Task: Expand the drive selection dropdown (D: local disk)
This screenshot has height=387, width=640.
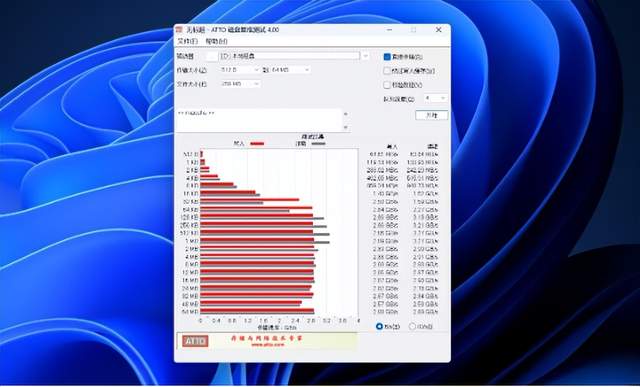Action: click(x=365, y=56)
